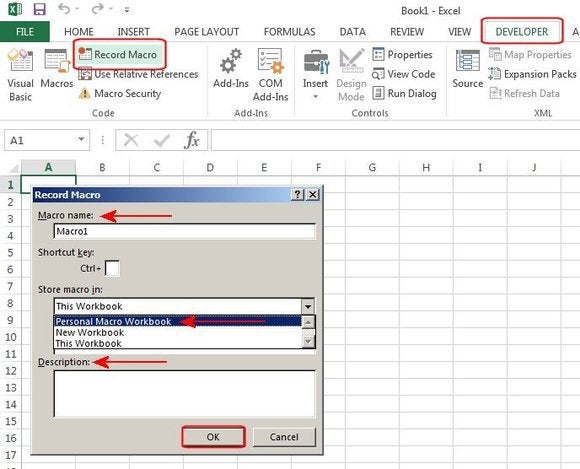
Task: Select row 16 header
Action: 10,438
